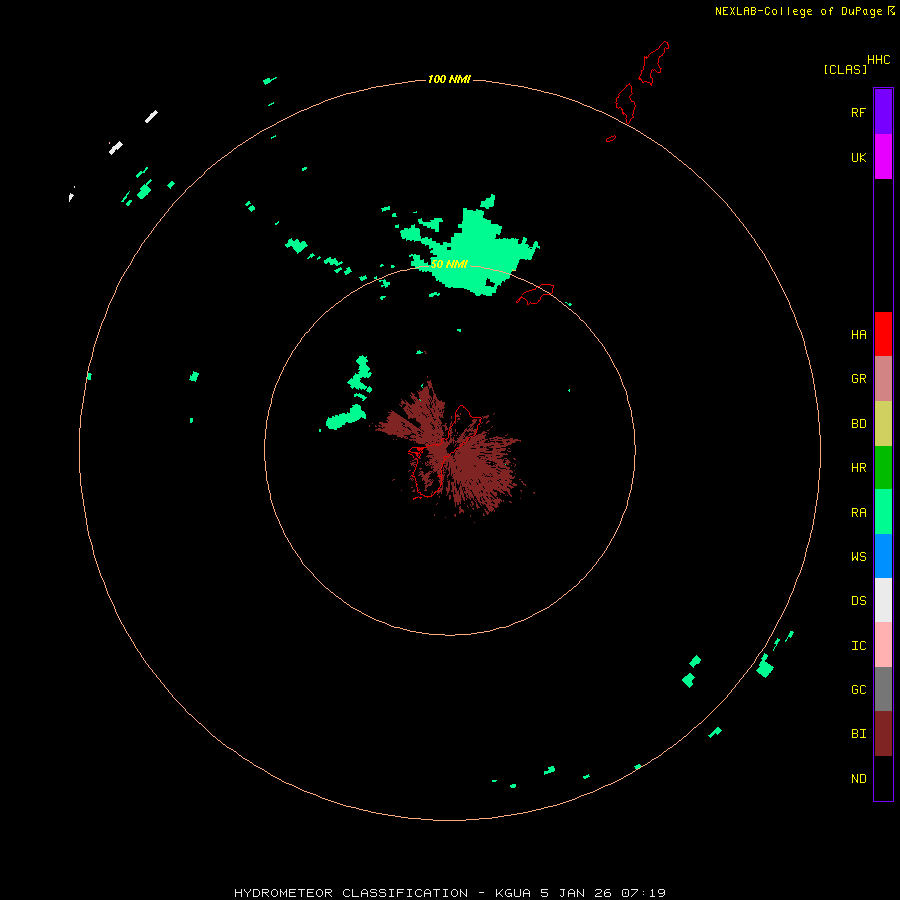This screenshot has height=900, width=900.
Task: Click the [CLAS] label
Action: click(845, 69)
